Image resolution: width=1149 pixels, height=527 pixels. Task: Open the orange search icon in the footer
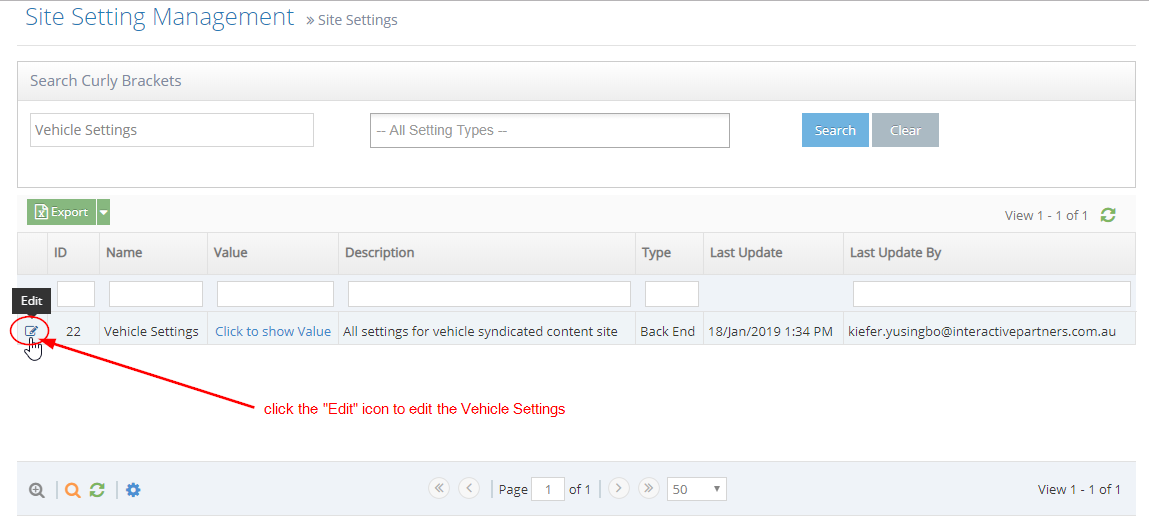click(73, 490)
